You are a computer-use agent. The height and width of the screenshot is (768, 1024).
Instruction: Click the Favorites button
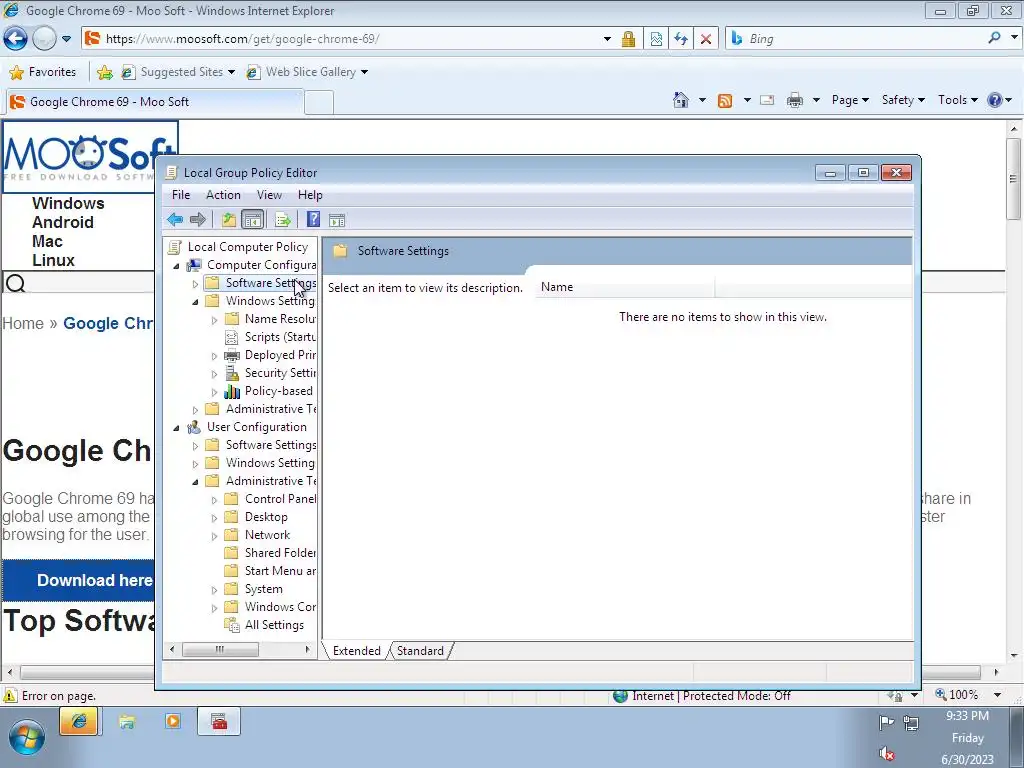pyautogui.click(x=43, y=72)
